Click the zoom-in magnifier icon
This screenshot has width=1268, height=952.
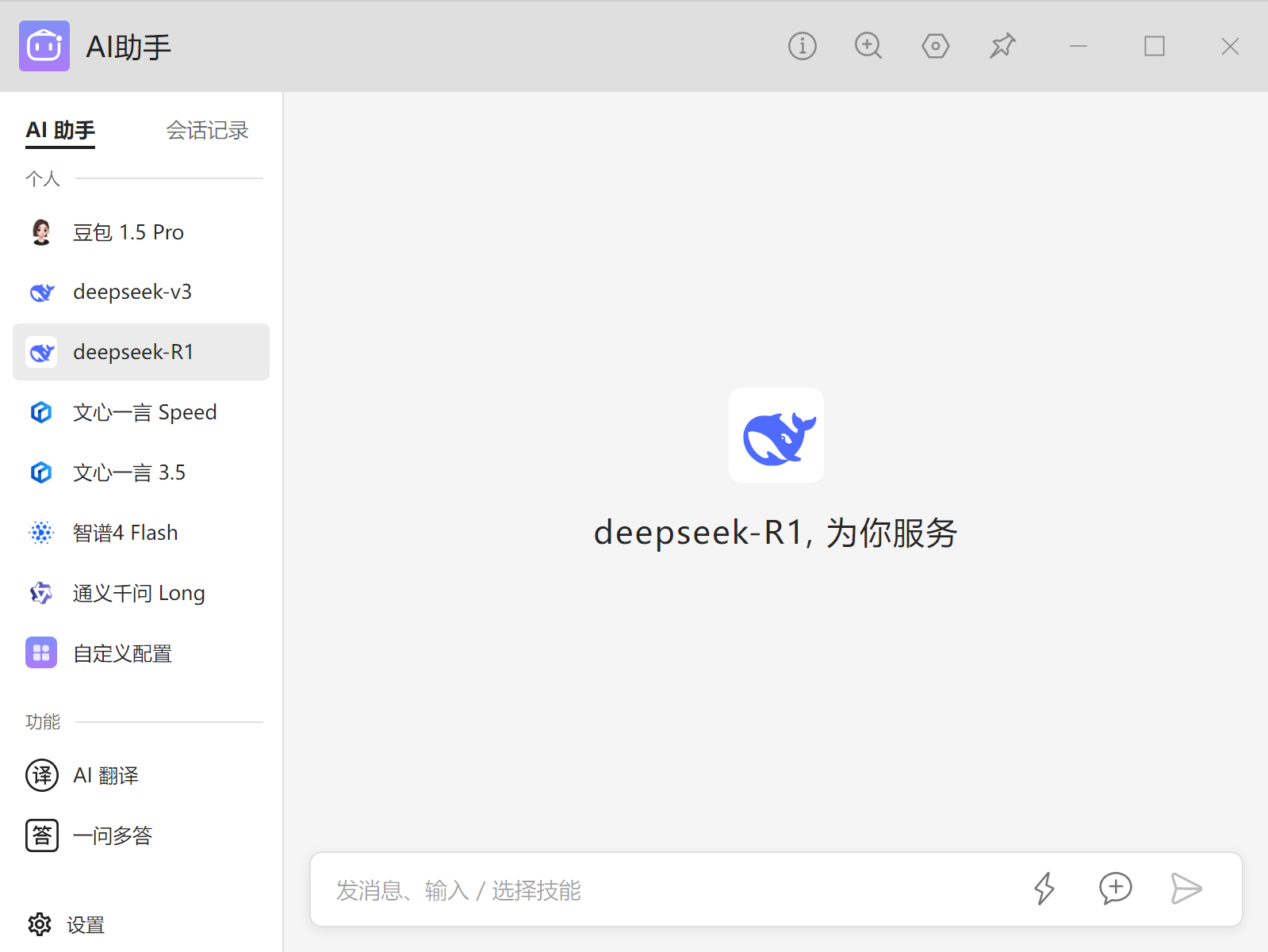click(x=868, y=46)
